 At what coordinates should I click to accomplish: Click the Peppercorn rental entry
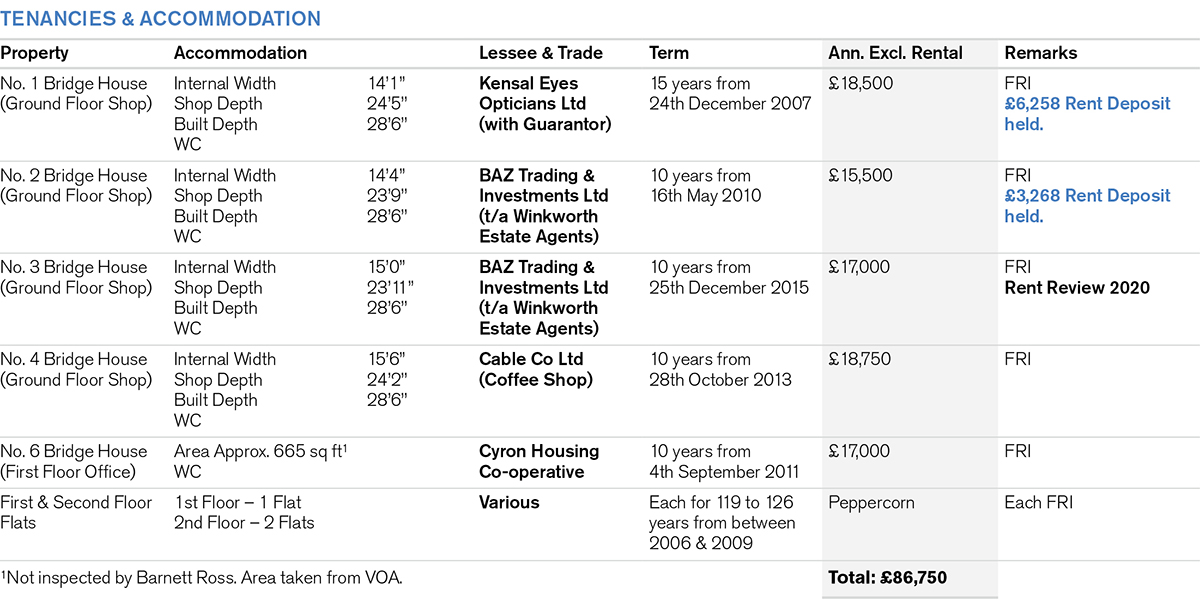(x=871, y=502)
